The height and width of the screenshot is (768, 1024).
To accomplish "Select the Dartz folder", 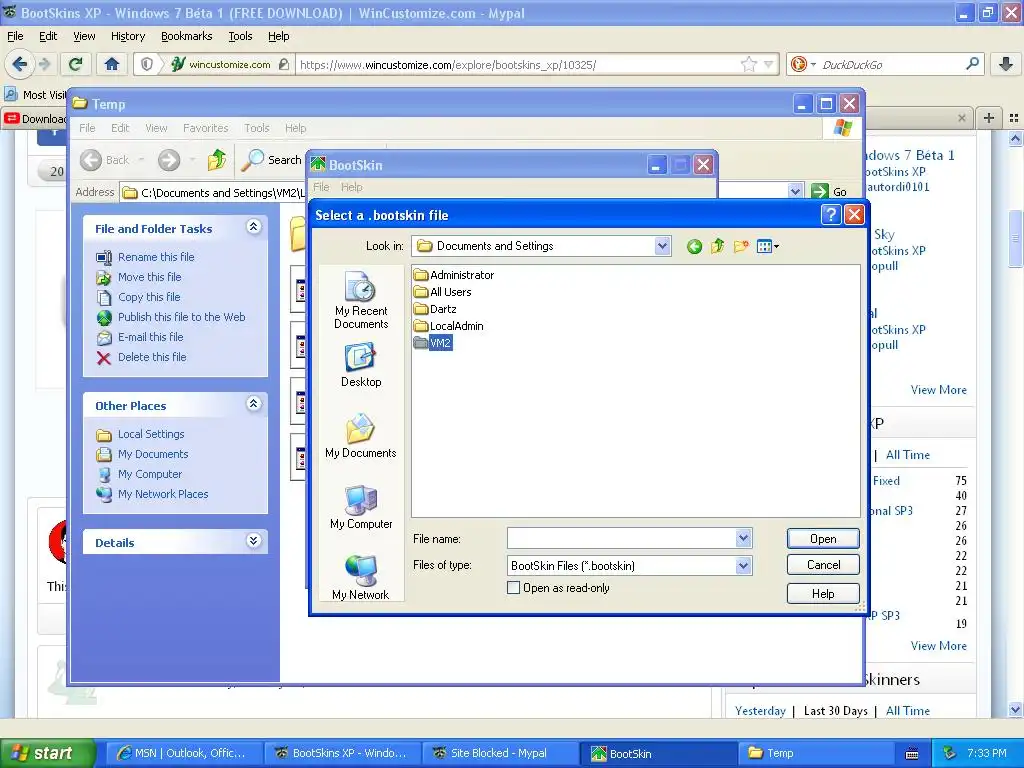I will point(435,309).
